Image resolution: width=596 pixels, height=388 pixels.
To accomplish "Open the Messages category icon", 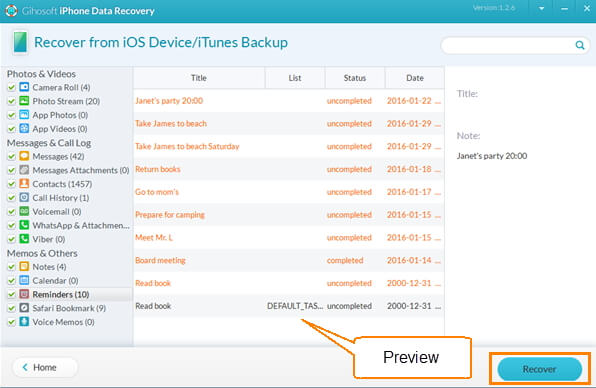I will point(24,156).
